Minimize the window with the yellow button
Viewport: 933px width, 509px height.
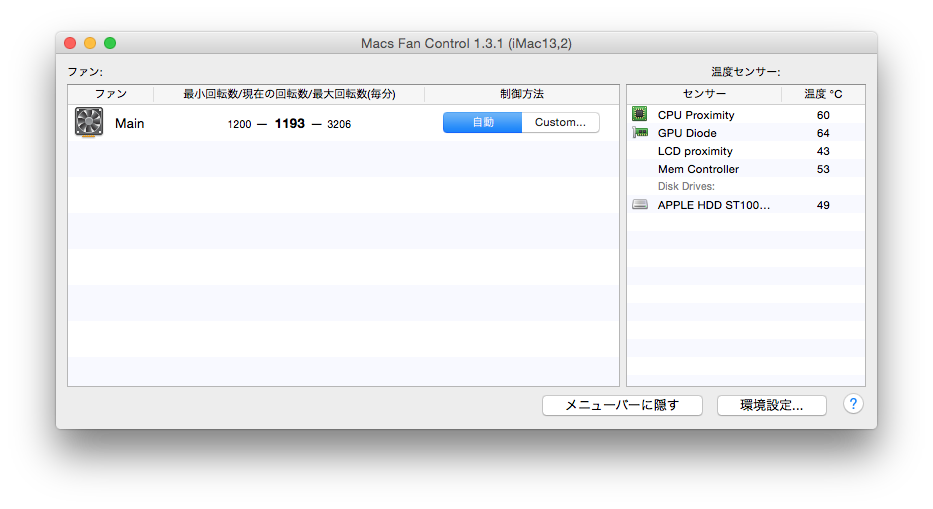(90, 43)
